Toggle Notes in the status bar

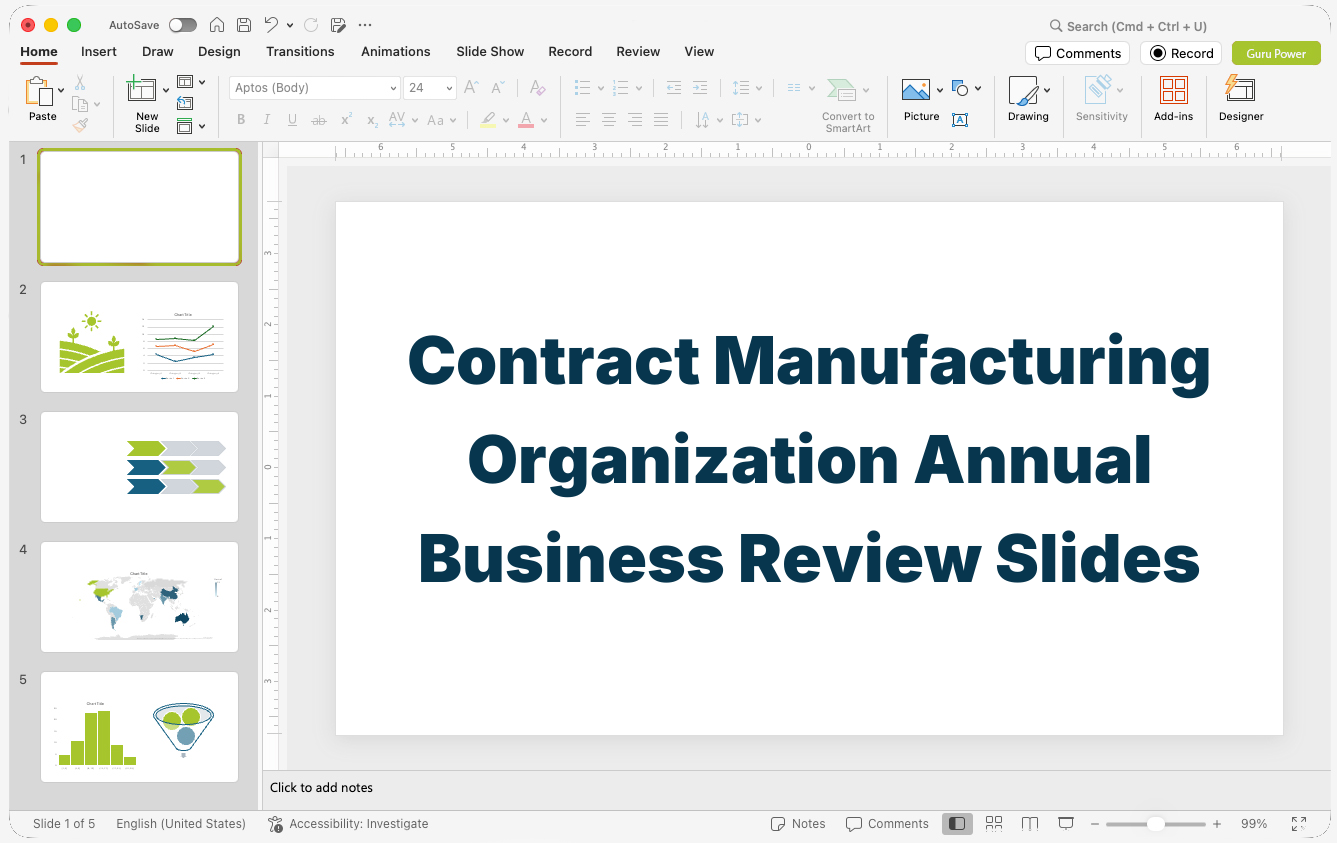click(x=798, y=824)
